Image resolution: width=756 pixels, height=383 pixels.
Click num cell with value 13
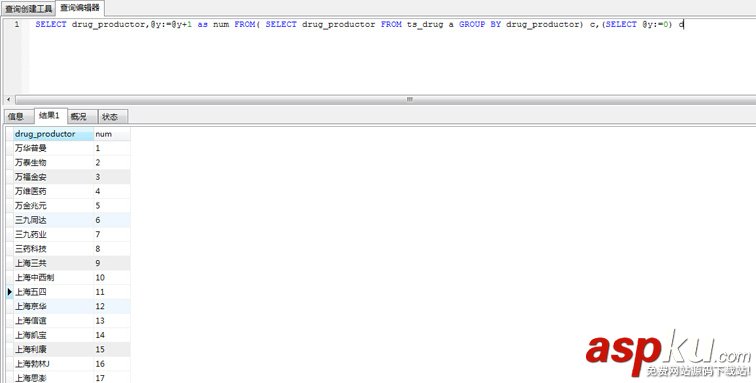112,320
